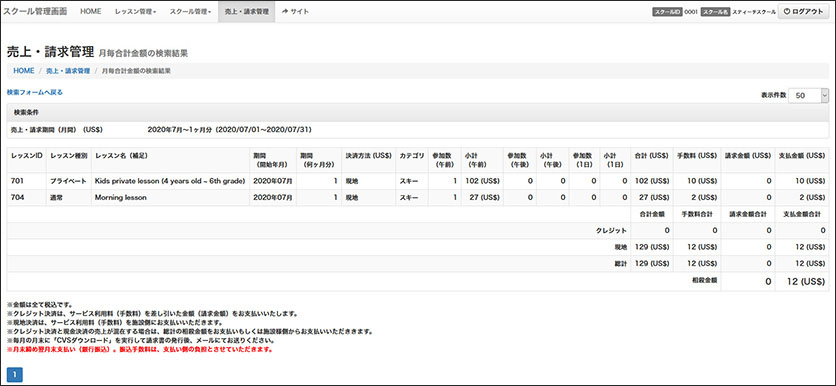Click the Kids private lesson name cell
The height and width of the screenshot is (386, 836).
pyautogui.click(x=170, y=181)
